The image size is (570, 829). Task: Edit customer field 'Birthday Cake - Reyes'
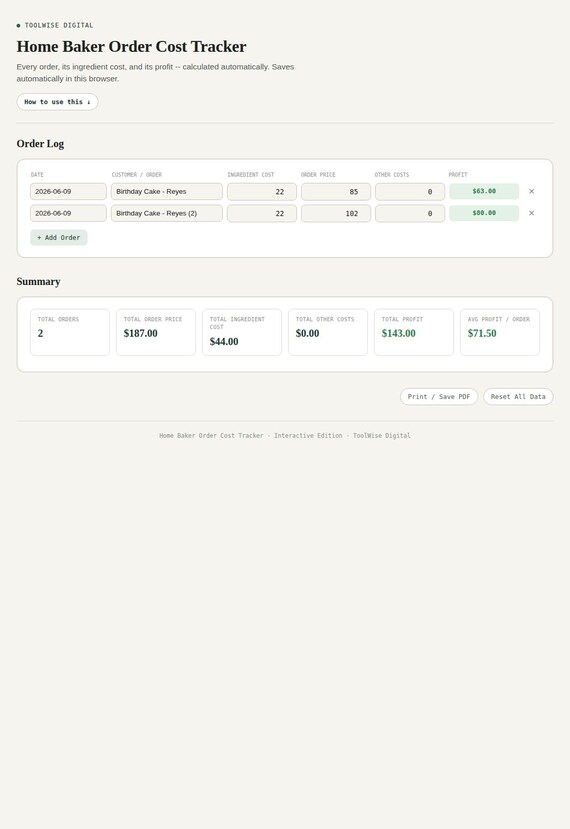[167, 191]
